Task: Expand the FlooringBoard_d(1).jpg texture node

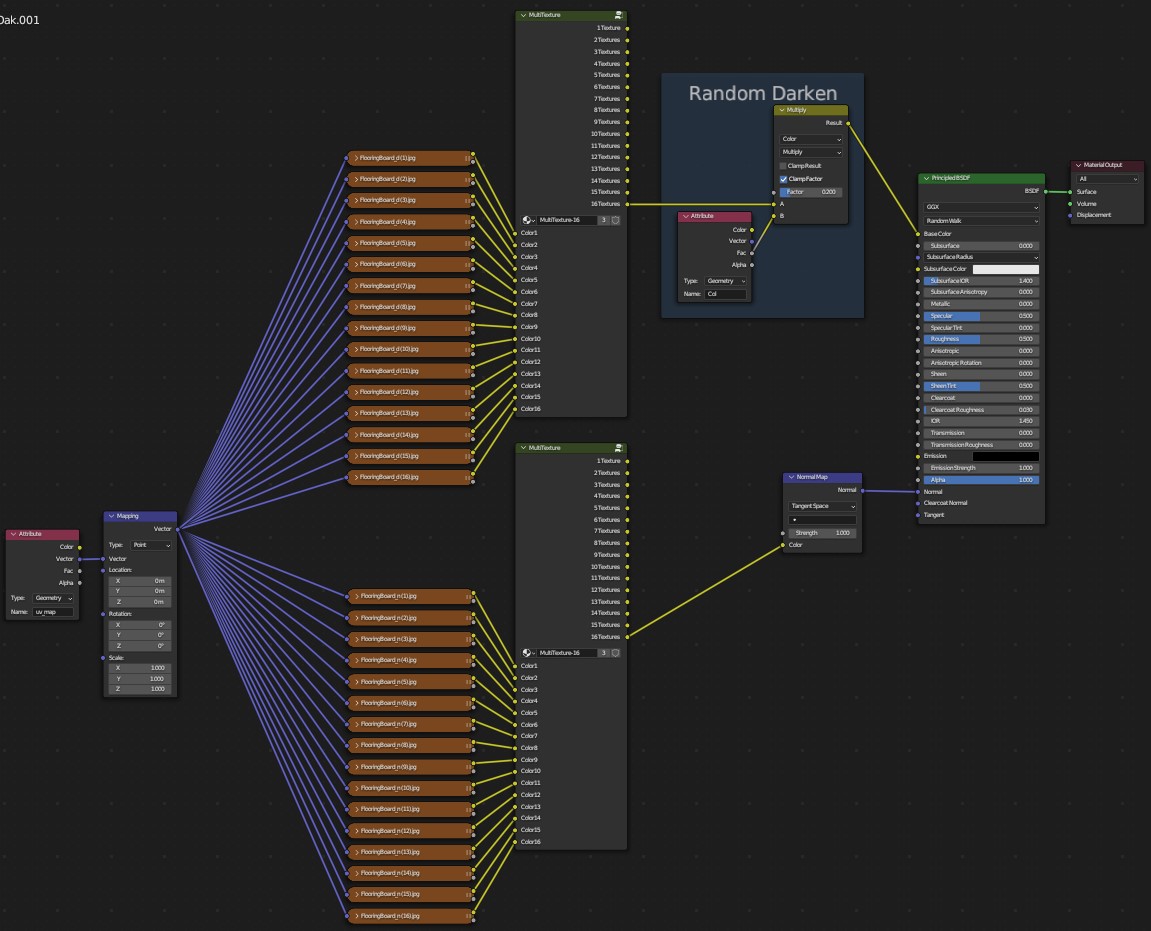Action: 355,158
